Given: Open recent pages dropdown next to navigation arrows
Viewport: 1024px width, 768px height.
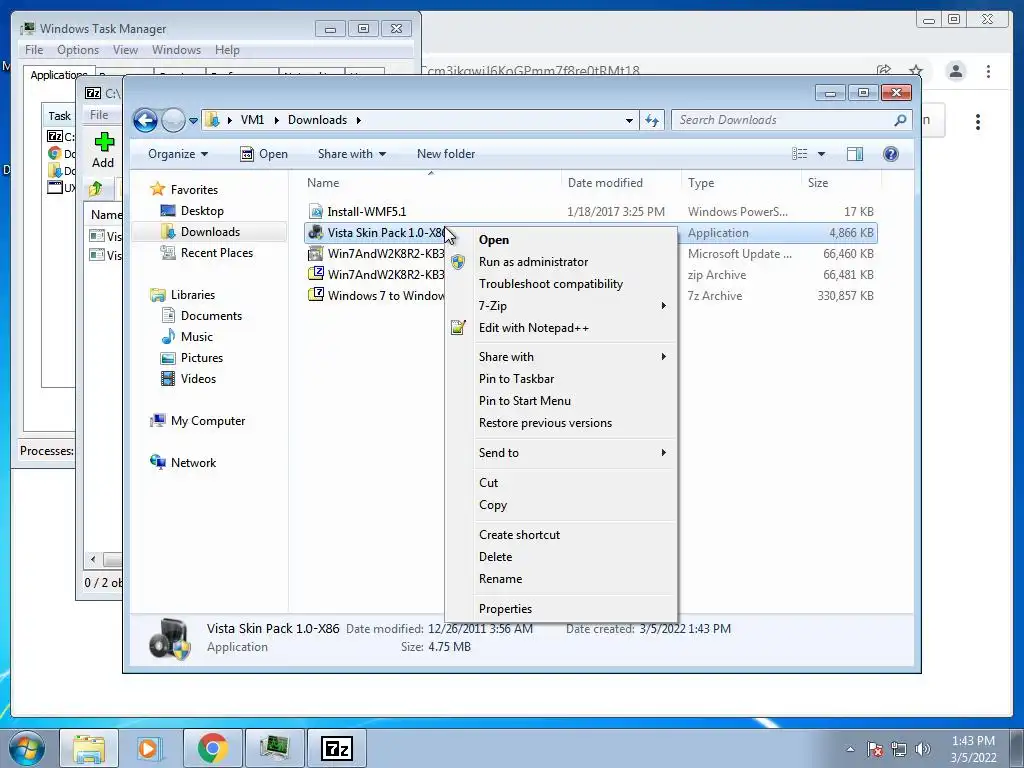Looking at the screenshot, I should [193, 121].
